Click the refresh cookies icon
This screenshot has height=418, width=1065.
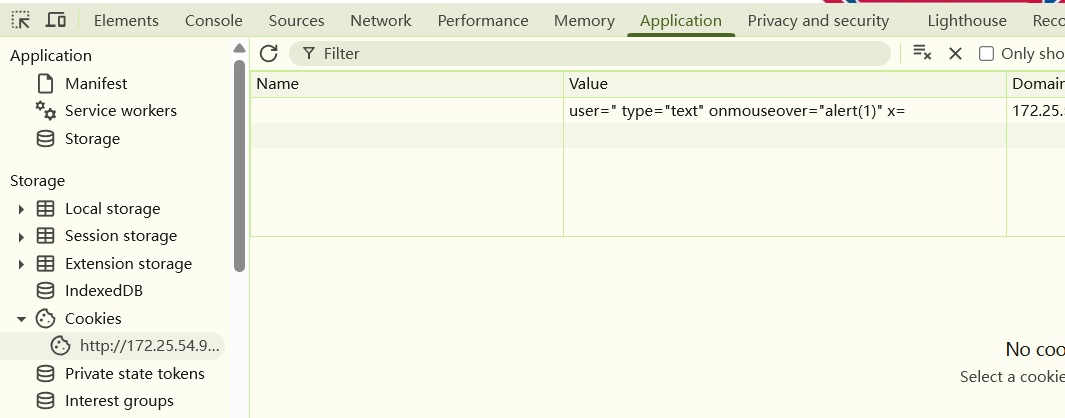[268, 53]
